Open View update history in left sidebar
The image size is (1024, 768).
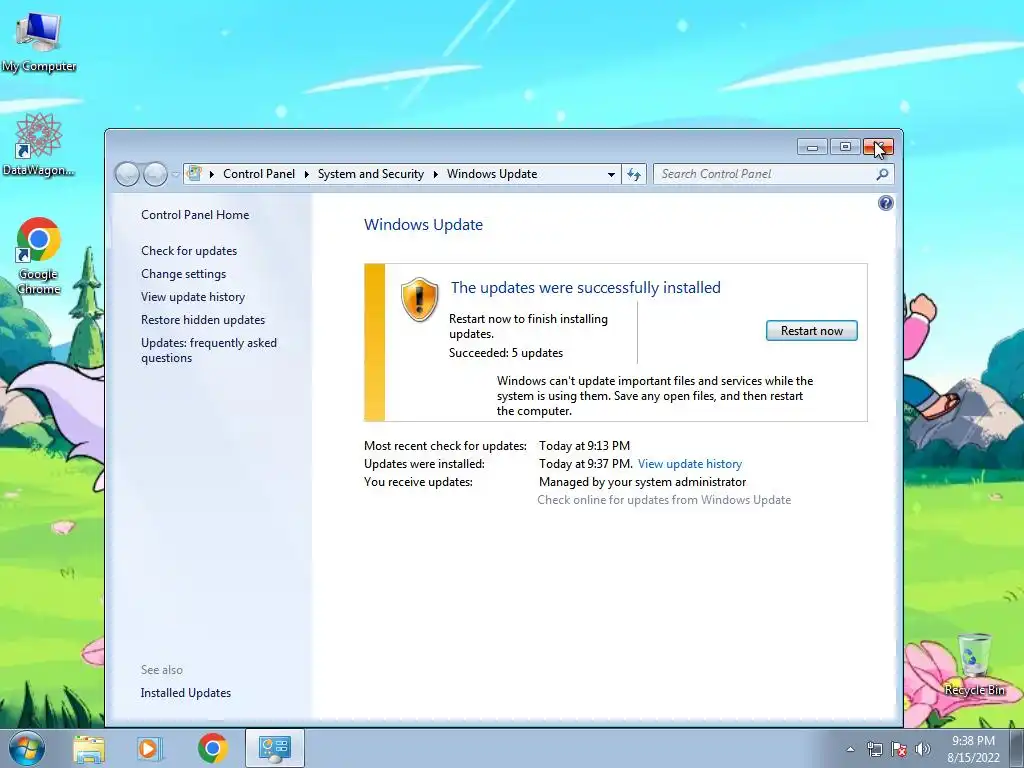point(193,296)
